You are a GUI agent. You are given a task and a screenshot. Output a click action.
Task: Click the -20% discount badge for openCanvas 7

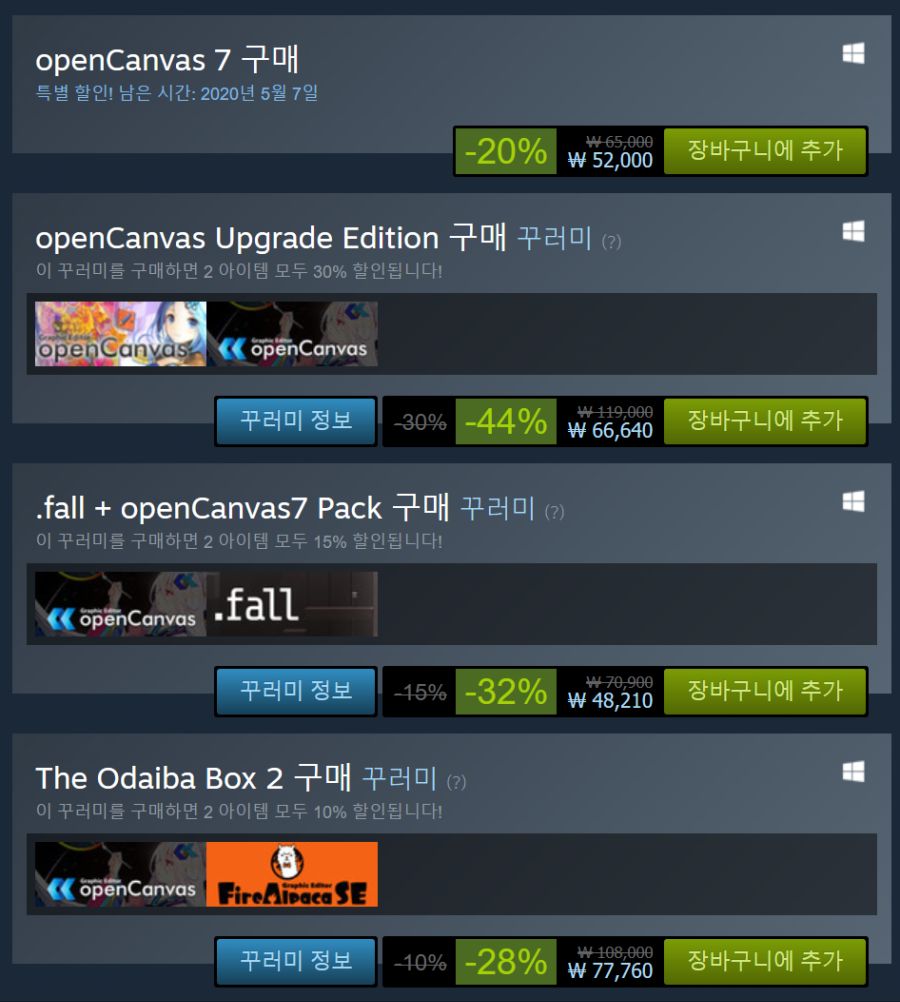pos(506,151)
